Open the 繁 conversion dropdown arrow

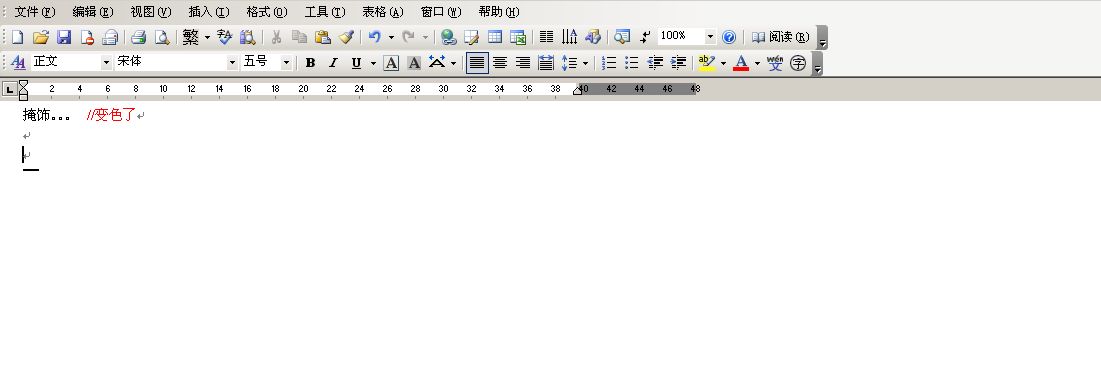click(207, 37)
